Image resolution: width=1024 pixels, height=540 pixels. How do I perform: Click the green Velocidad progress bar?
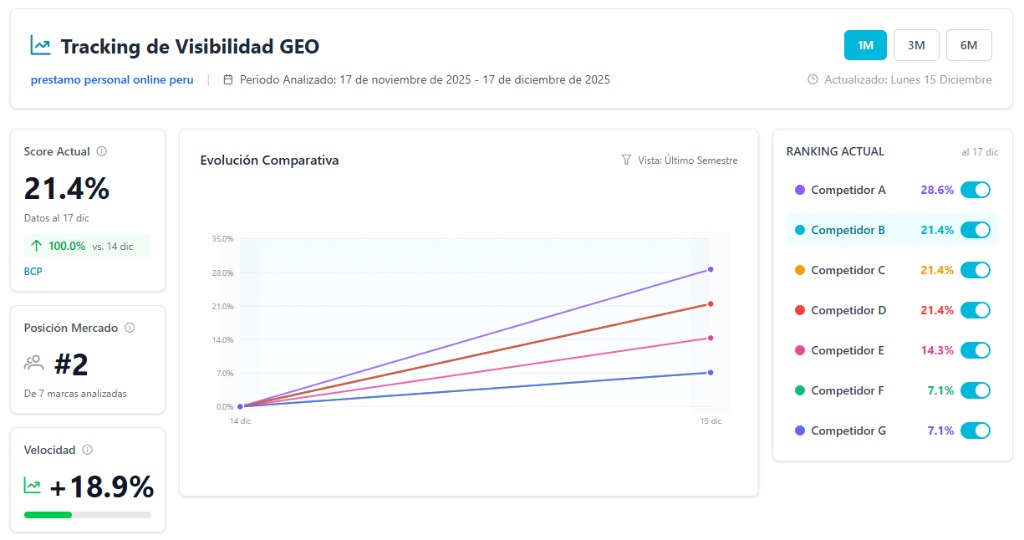48,515
